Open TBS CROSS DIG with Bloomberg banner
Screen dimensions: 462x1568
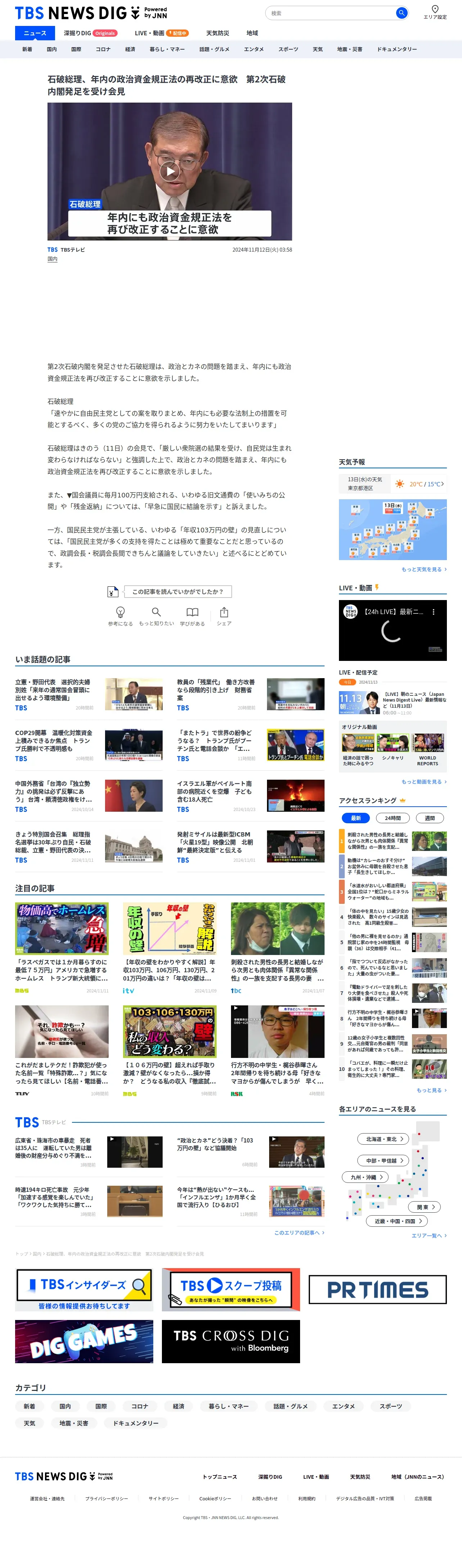point(231,1341)
